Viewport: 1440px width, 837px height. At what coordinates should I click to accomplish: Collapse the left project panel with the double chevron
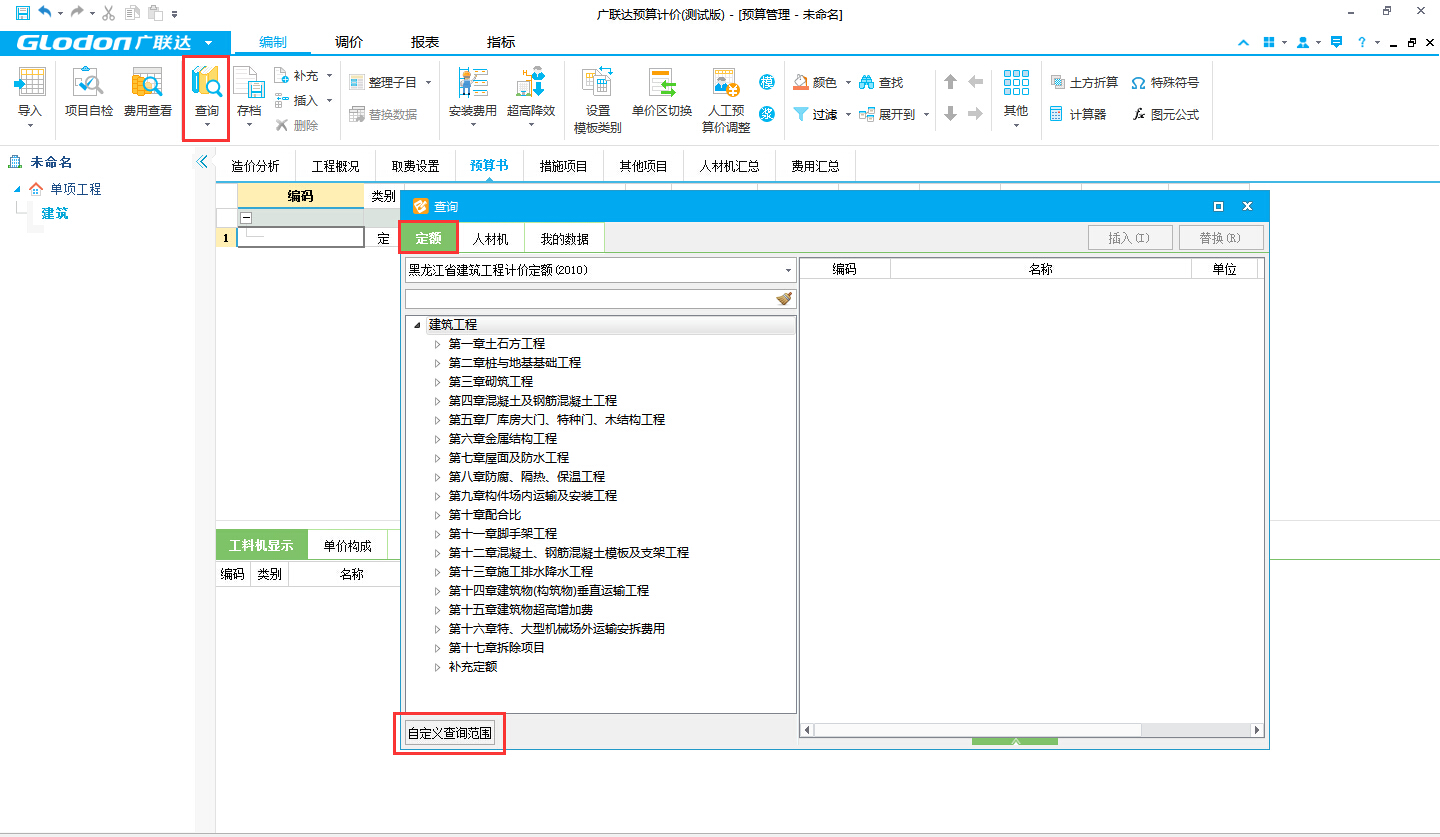[x=202, y=162]
